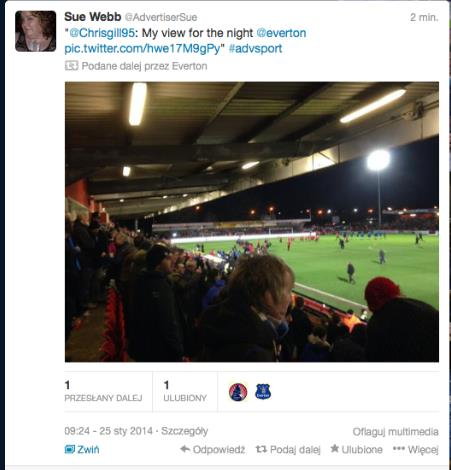Click the retweeted-by icon beside Podane dalej
Screen dimensions: 451x470
click(71, 66)
